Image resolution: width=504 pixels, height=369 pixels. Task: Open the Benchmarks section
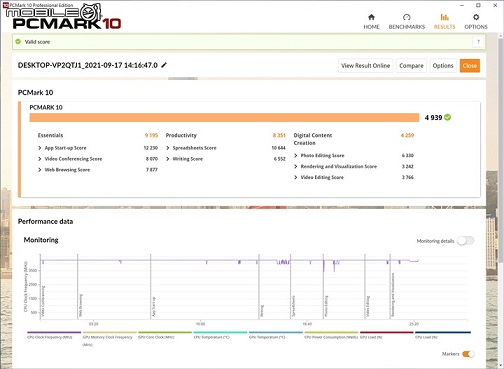click(407, 22)
